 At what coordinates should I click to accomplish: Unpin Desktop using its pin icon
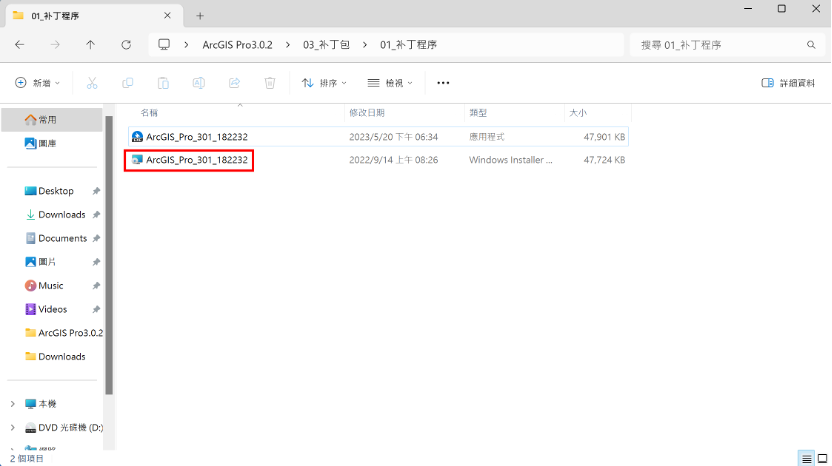(96, 191)
